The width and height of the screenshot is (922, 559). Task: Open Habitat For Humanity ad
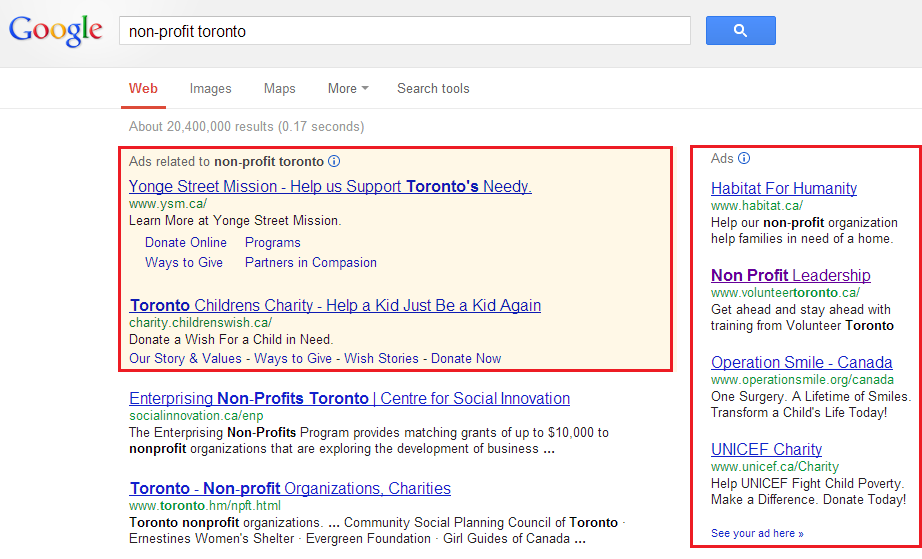click(x=783, y=188)
